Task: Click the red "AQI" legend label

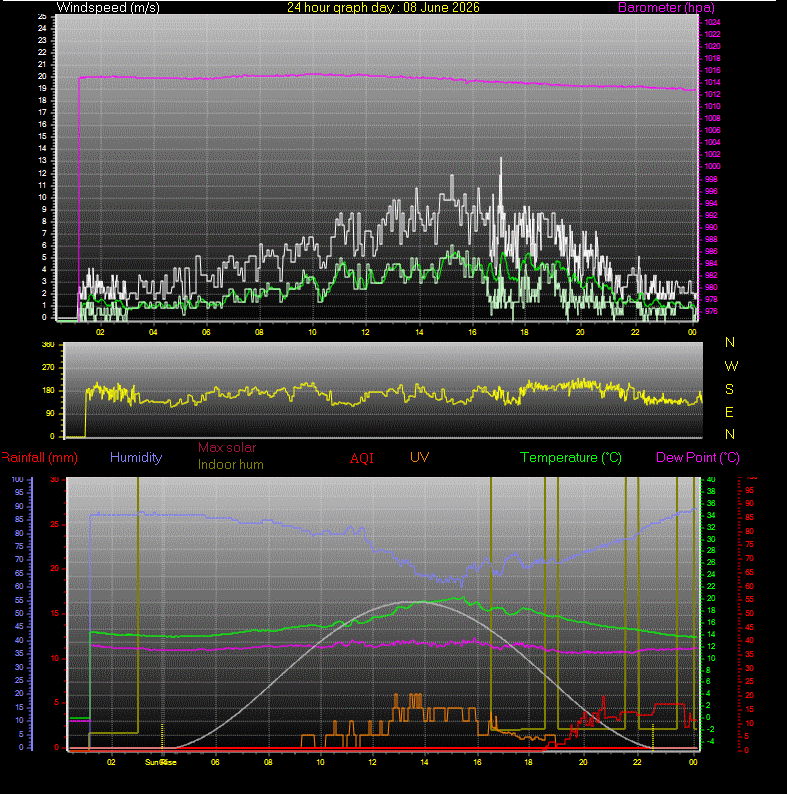Action: coord(362,459)
